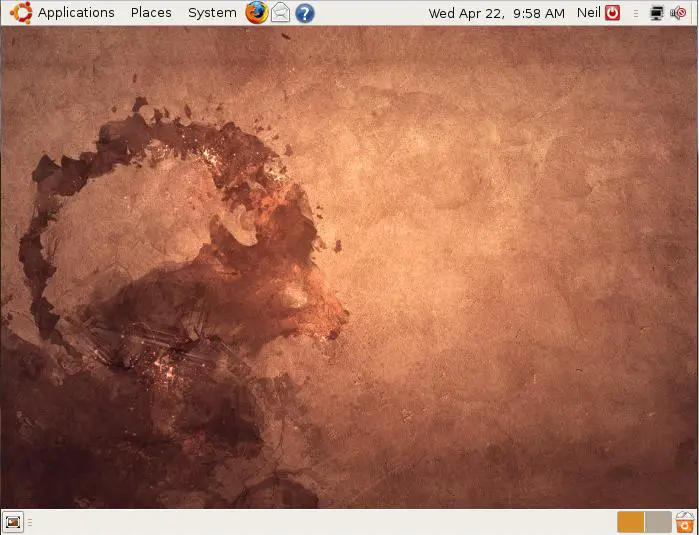Switch to the second workspace
Viewport: 699px width, 535px height.
658,521
